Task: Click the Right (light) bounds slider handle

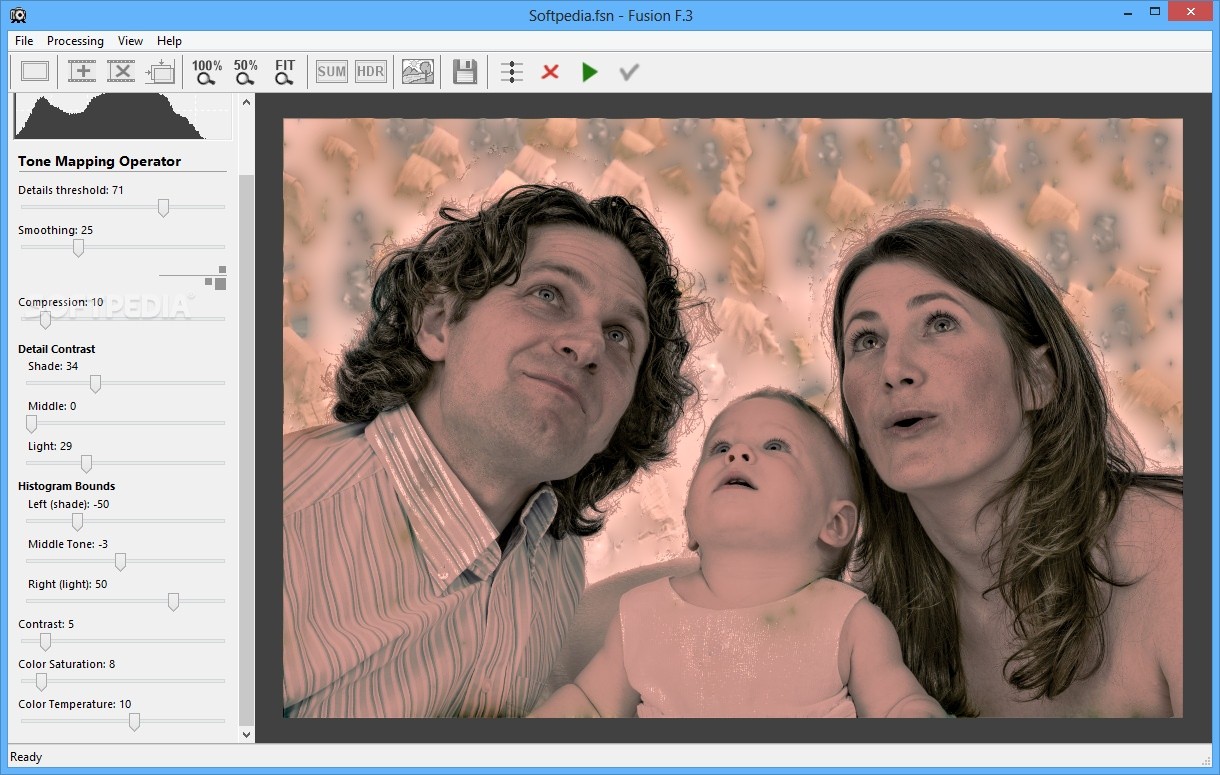Action: [173, 601]
